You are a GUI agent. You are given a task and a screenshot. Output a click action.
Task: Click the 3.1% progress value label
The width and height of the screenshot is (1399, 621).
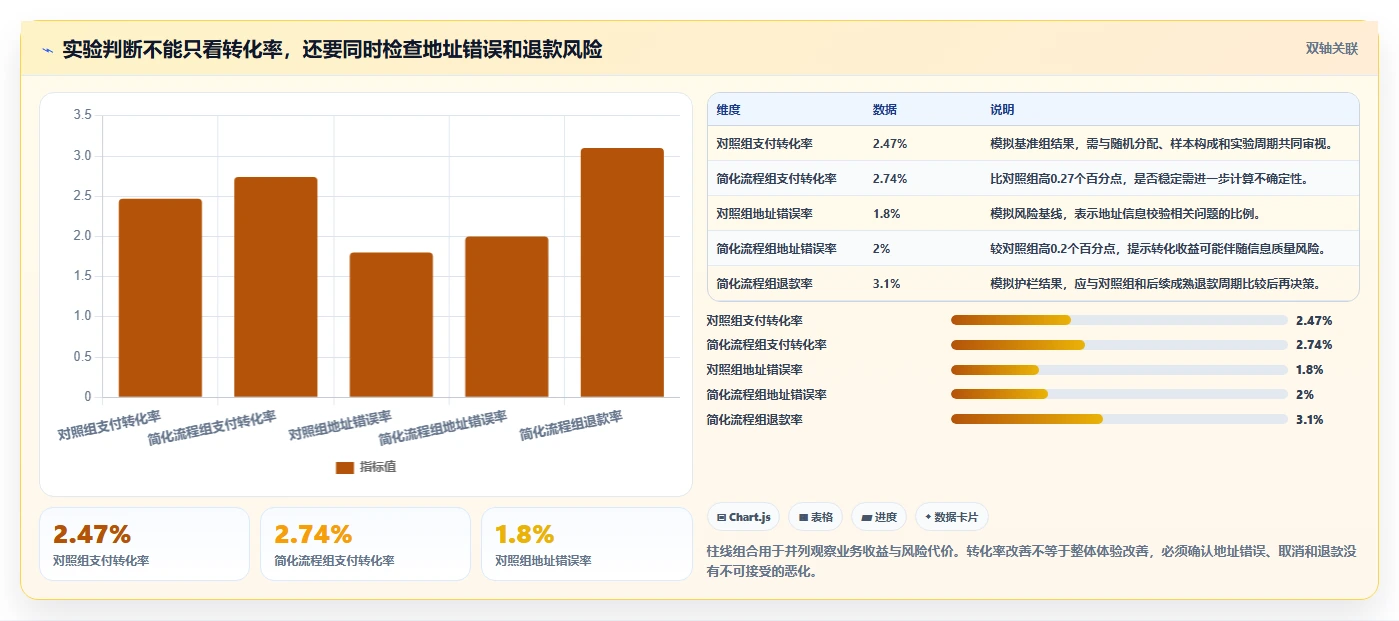click(1309, 420)
